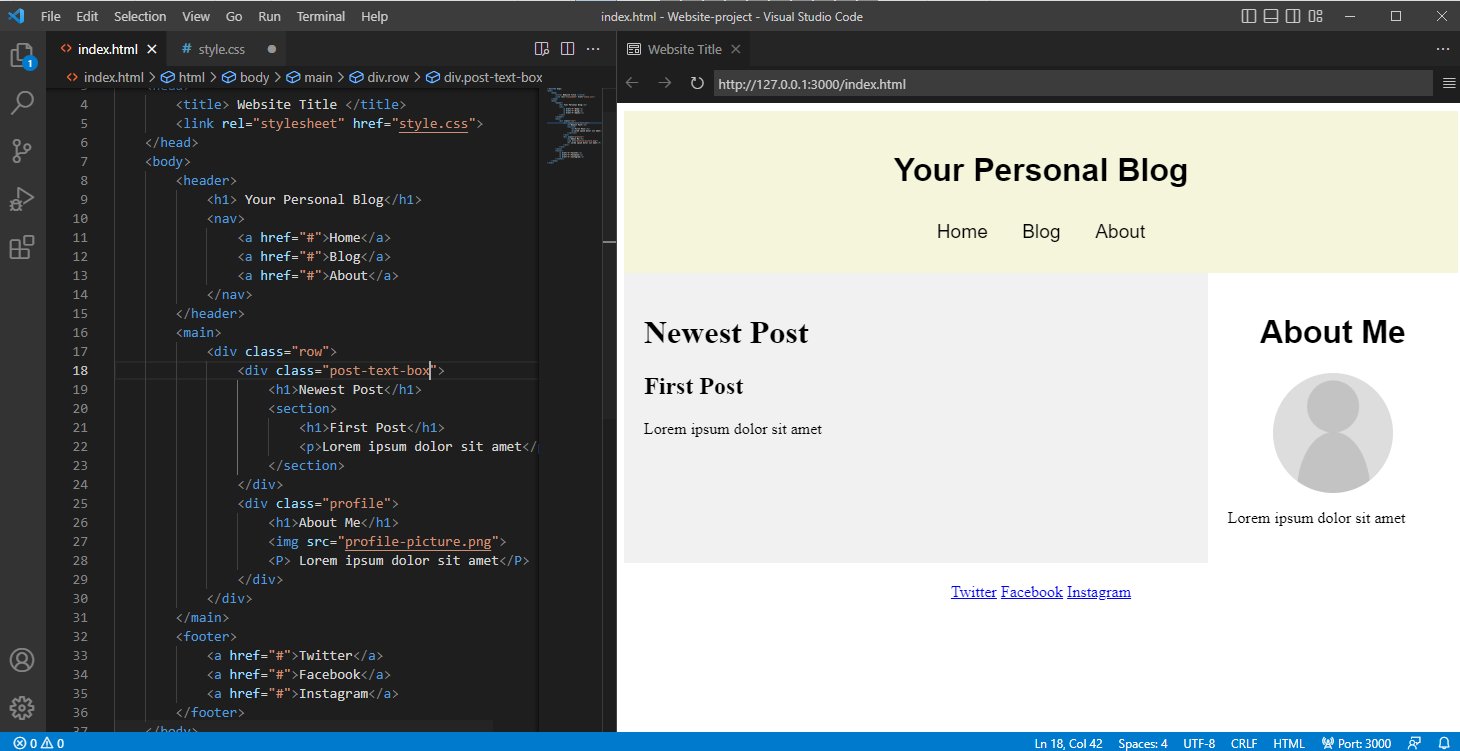1460x751 pixels.
Task: Click the Accounts icon
Action: [23, 659]
